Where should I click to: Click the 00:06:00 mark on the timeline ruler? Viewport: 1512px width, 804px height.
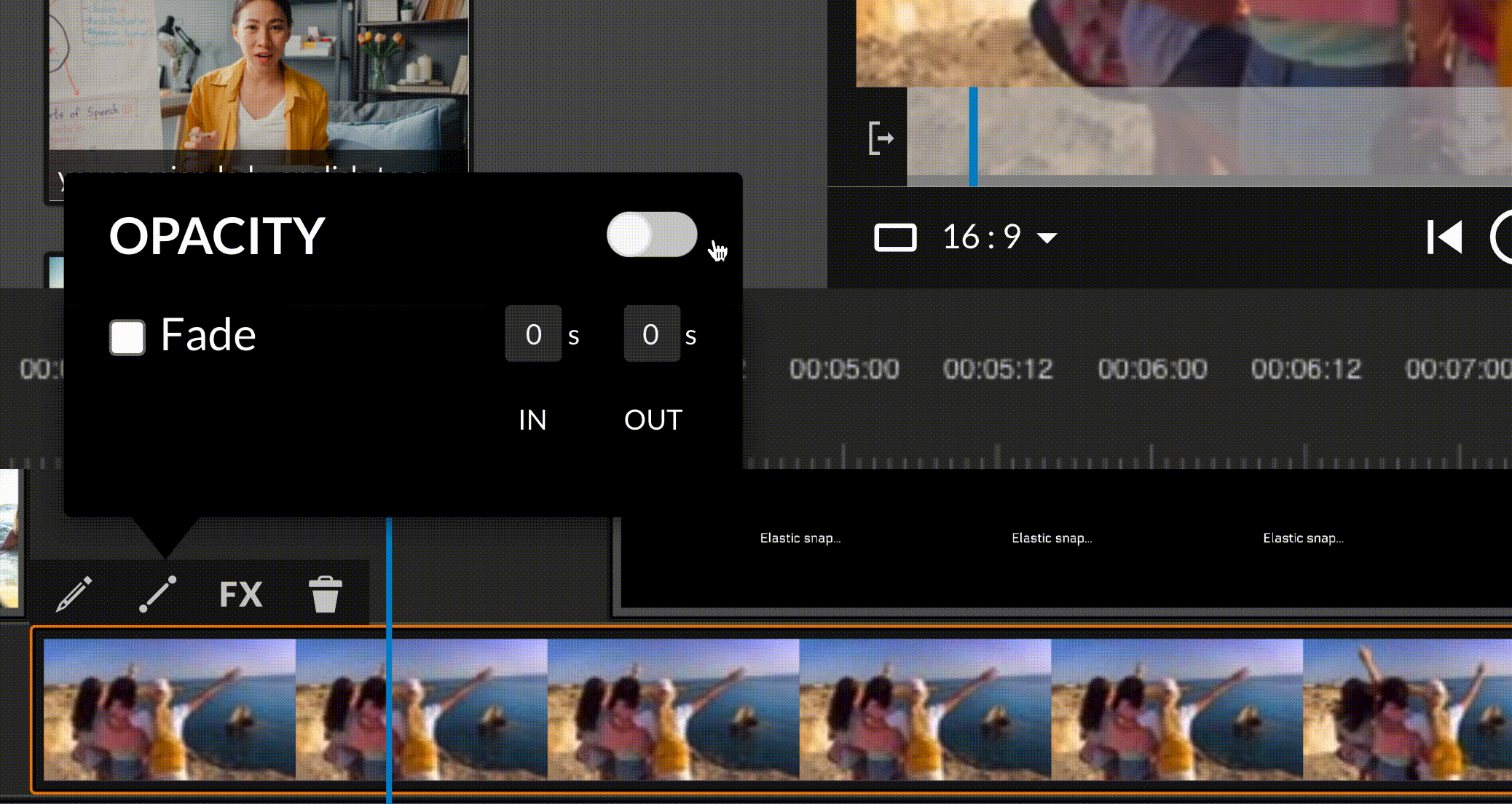[x=1151, y=368]
